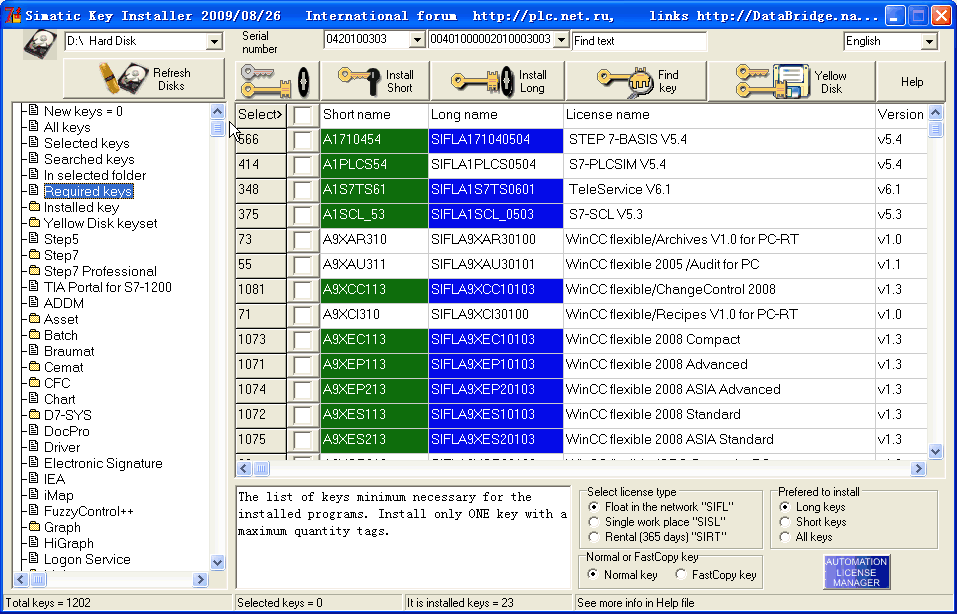This screenshot has width=957, height=614.
Task: Click the Help button
Action: [x=911, y=81]
